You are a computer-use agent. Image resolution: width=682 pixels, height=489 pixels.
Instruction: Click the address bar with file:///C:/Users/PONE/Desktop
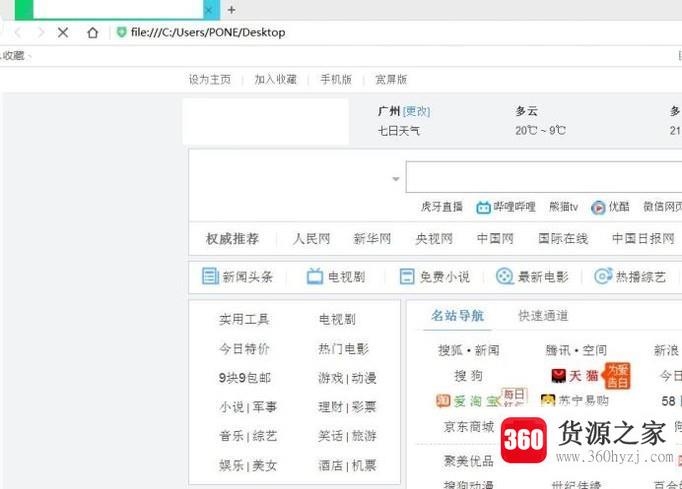tap(208, 33)
